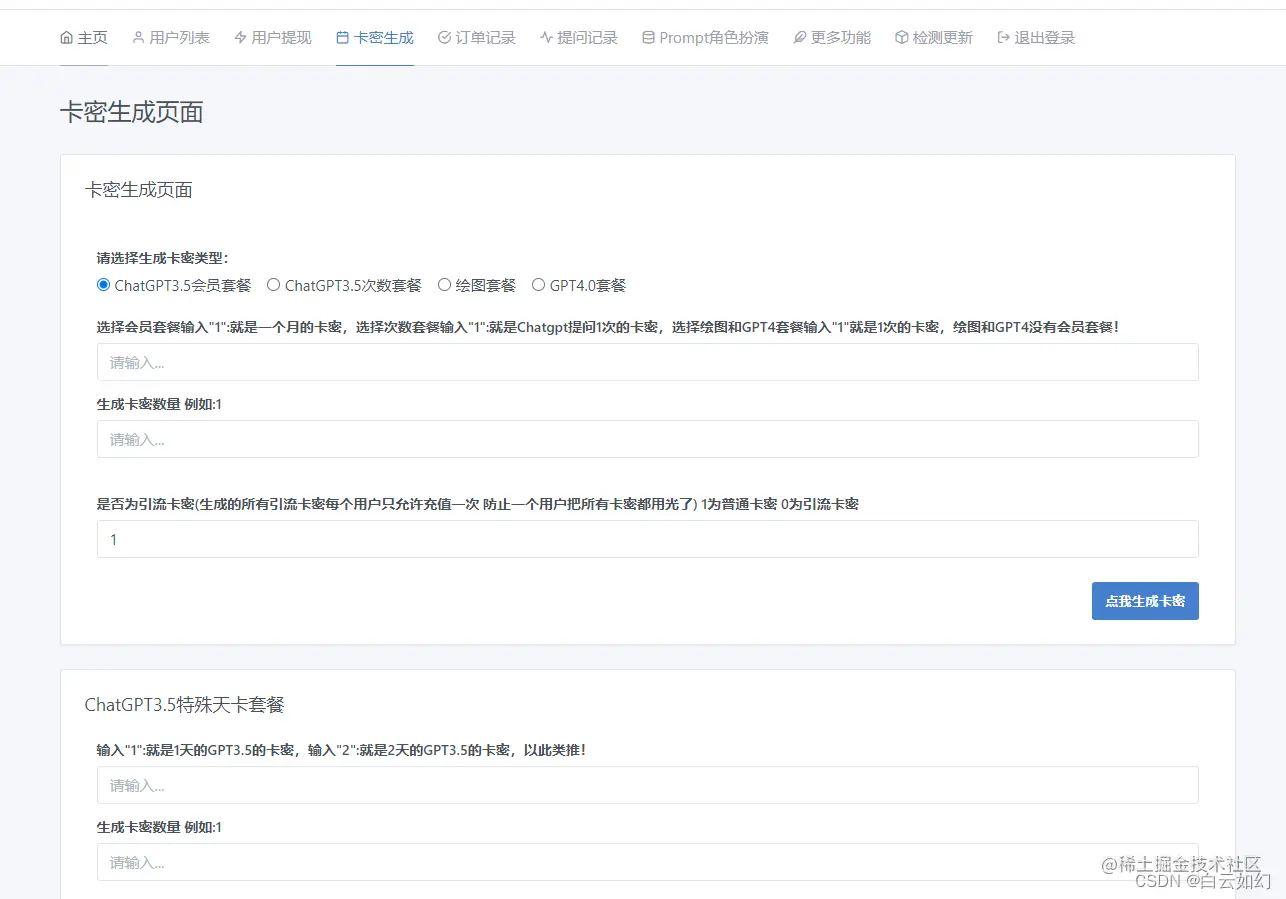Click the input containing value 1
The height and width of the screenshot is (899, 1286).
(646, 539)
